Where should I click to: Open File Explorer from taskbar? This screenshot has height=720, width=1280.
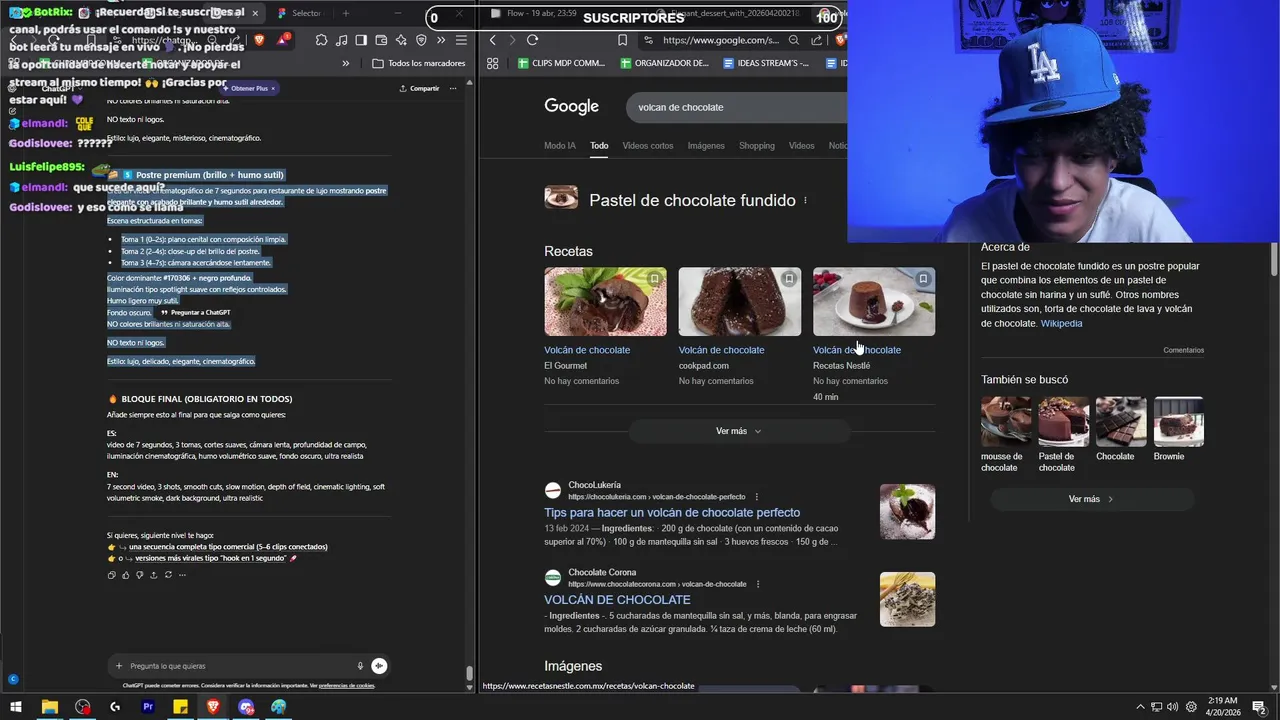coord(49,707)
